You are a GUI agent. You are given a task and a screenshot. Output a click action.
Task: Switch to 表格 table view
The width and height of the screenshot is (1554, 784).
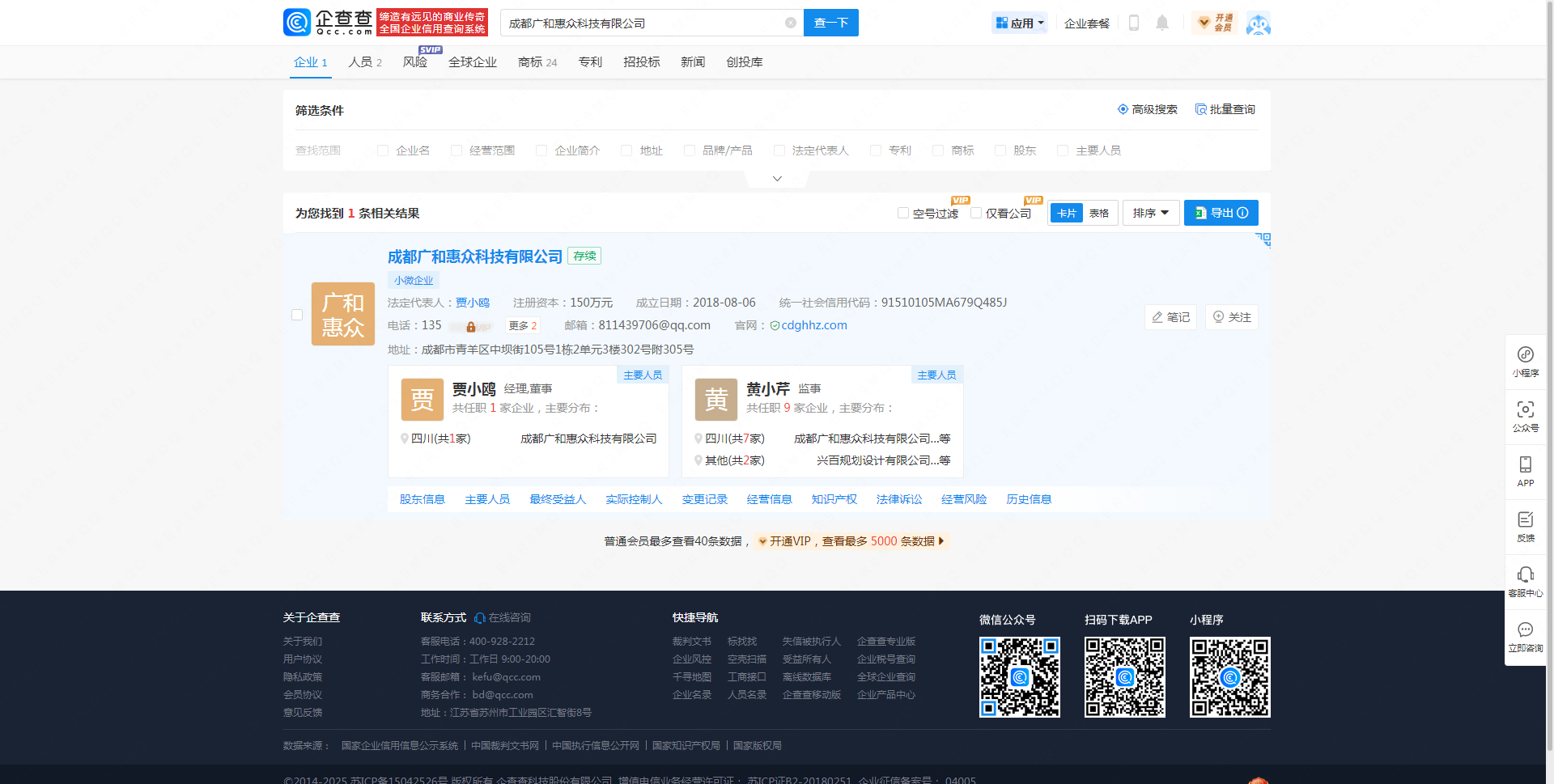click(1099, 213)
